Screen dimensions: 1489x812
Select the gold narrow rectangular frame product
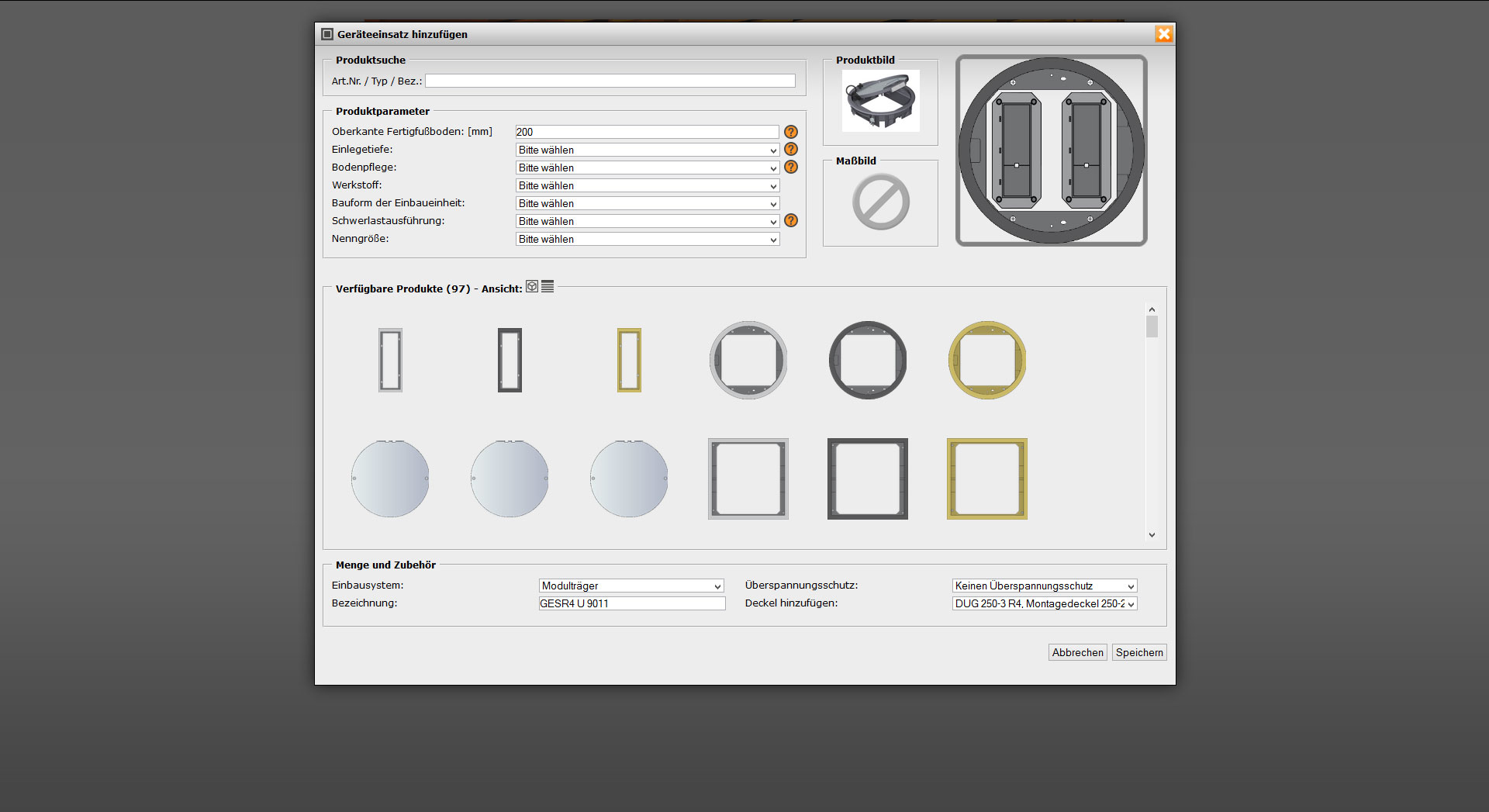tap(629, 361)
